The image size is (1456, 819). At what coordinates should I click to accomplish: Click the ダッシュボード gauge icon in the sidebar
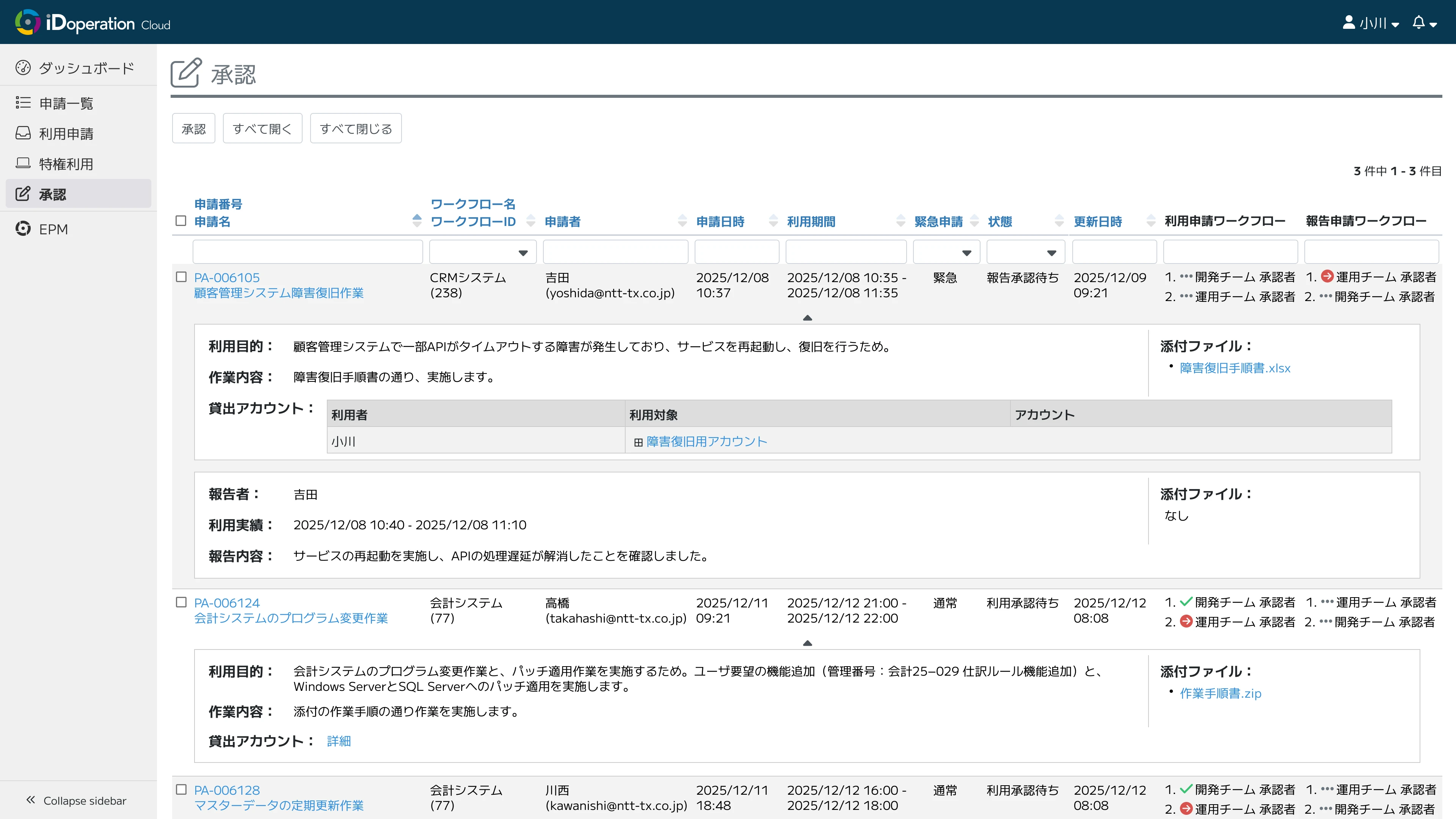(x=23, y=68)
